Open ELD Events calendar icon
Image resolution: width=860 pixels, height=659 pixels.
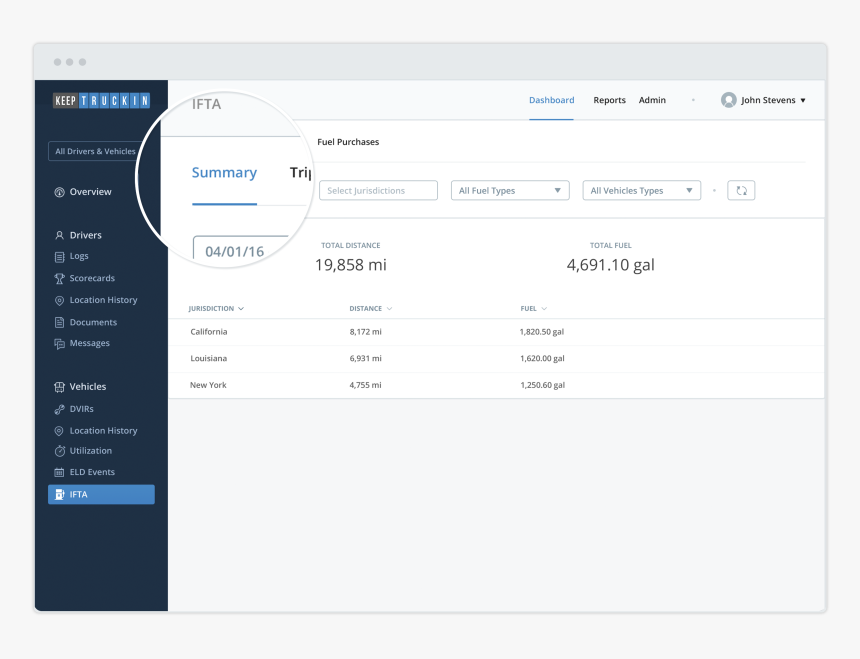62,471
